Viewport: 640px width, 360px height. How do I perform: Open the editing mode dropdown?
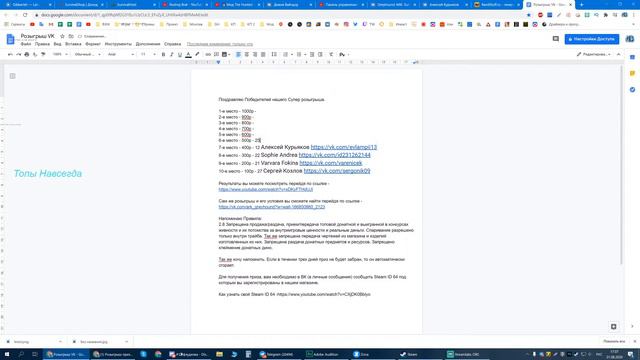[594, 54]
